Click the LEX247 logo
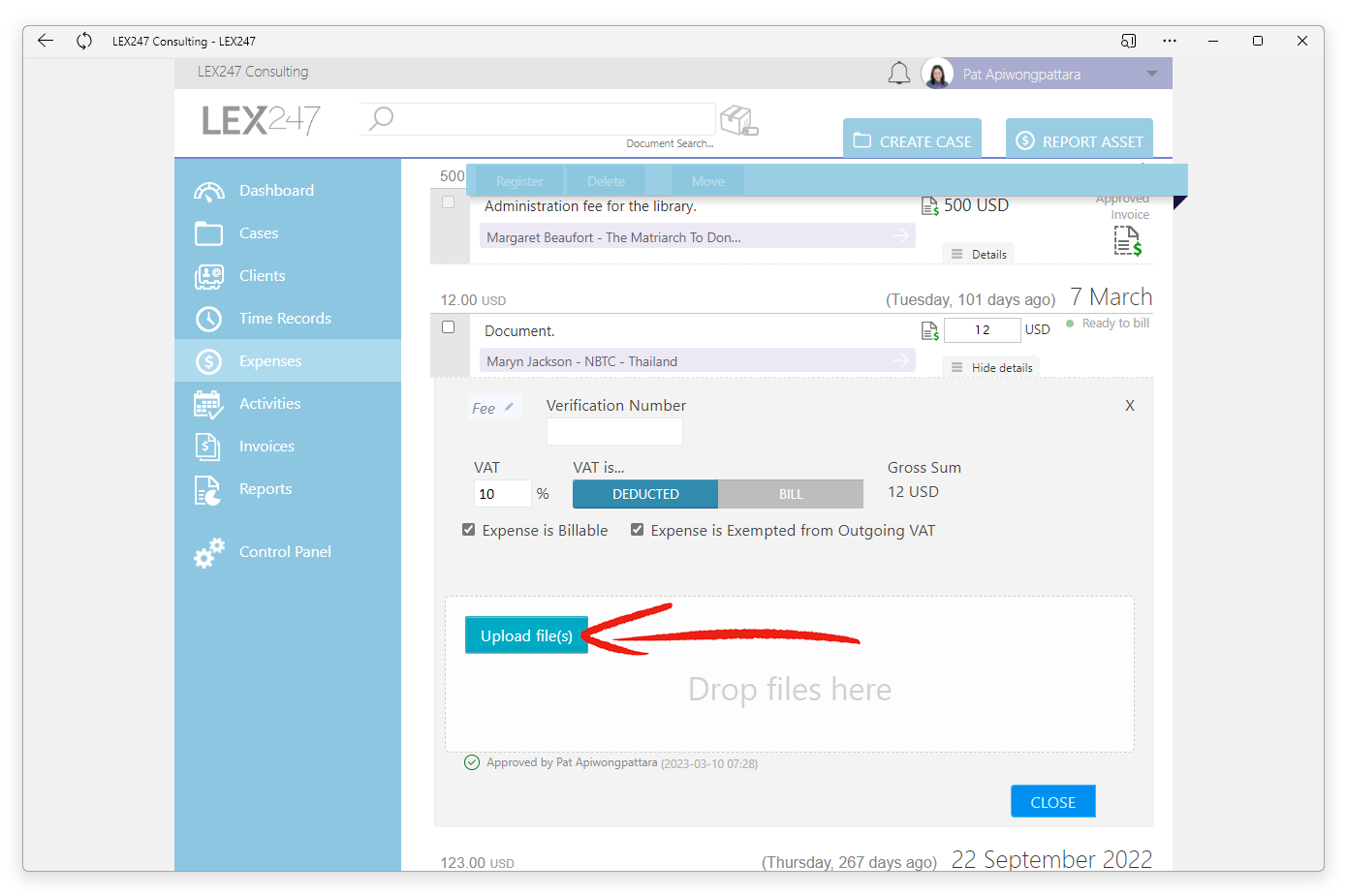 (262, 120)
